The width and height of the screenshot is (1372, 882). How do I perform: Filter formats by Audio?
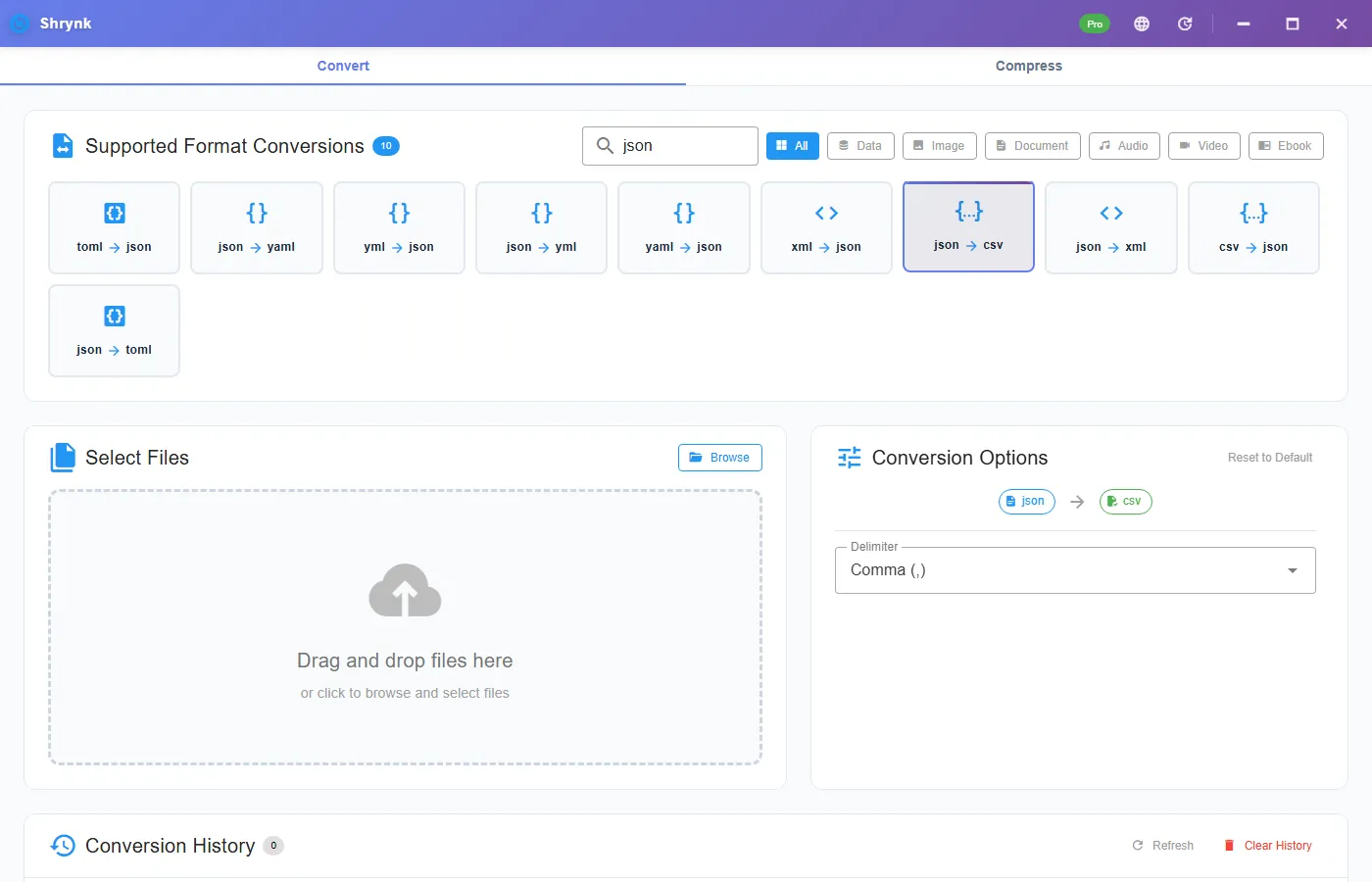(1124, 146)
